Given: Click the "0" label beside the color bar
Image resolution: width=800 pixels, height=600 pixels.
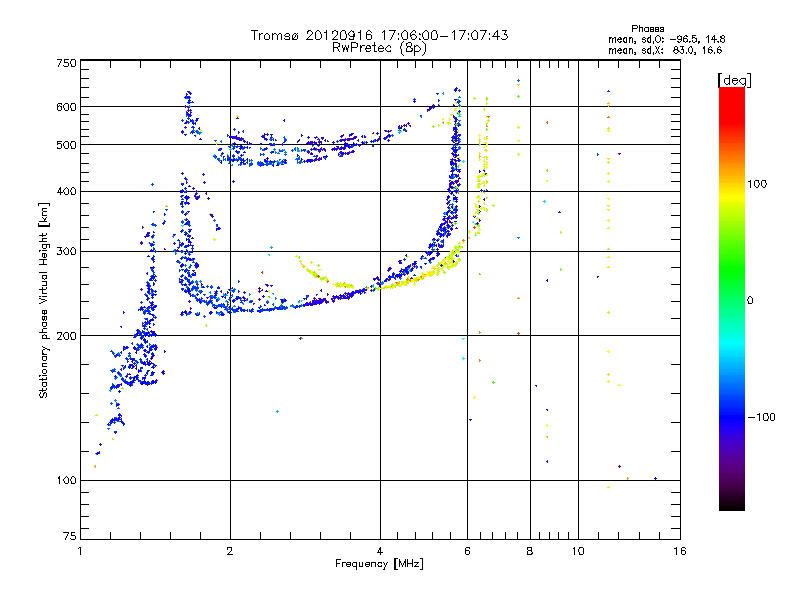Looking at the screenshot, I should (750, 301).
